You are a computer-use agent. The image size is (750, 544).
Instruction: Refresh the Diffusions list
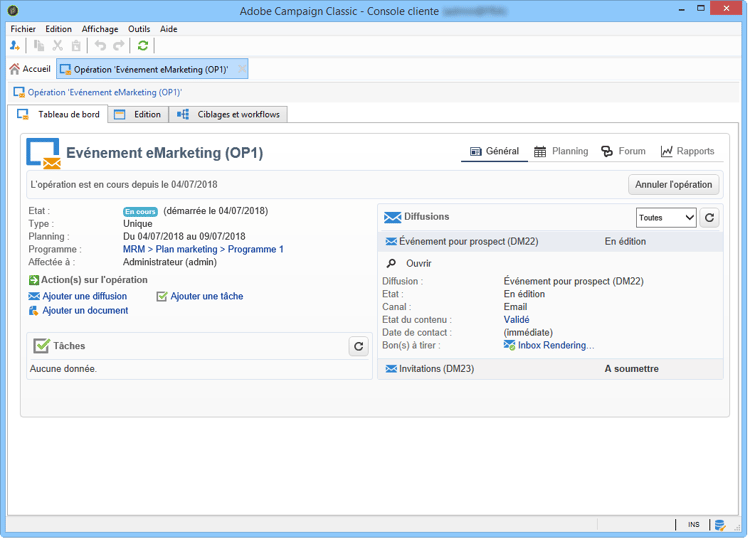[709, 218]
